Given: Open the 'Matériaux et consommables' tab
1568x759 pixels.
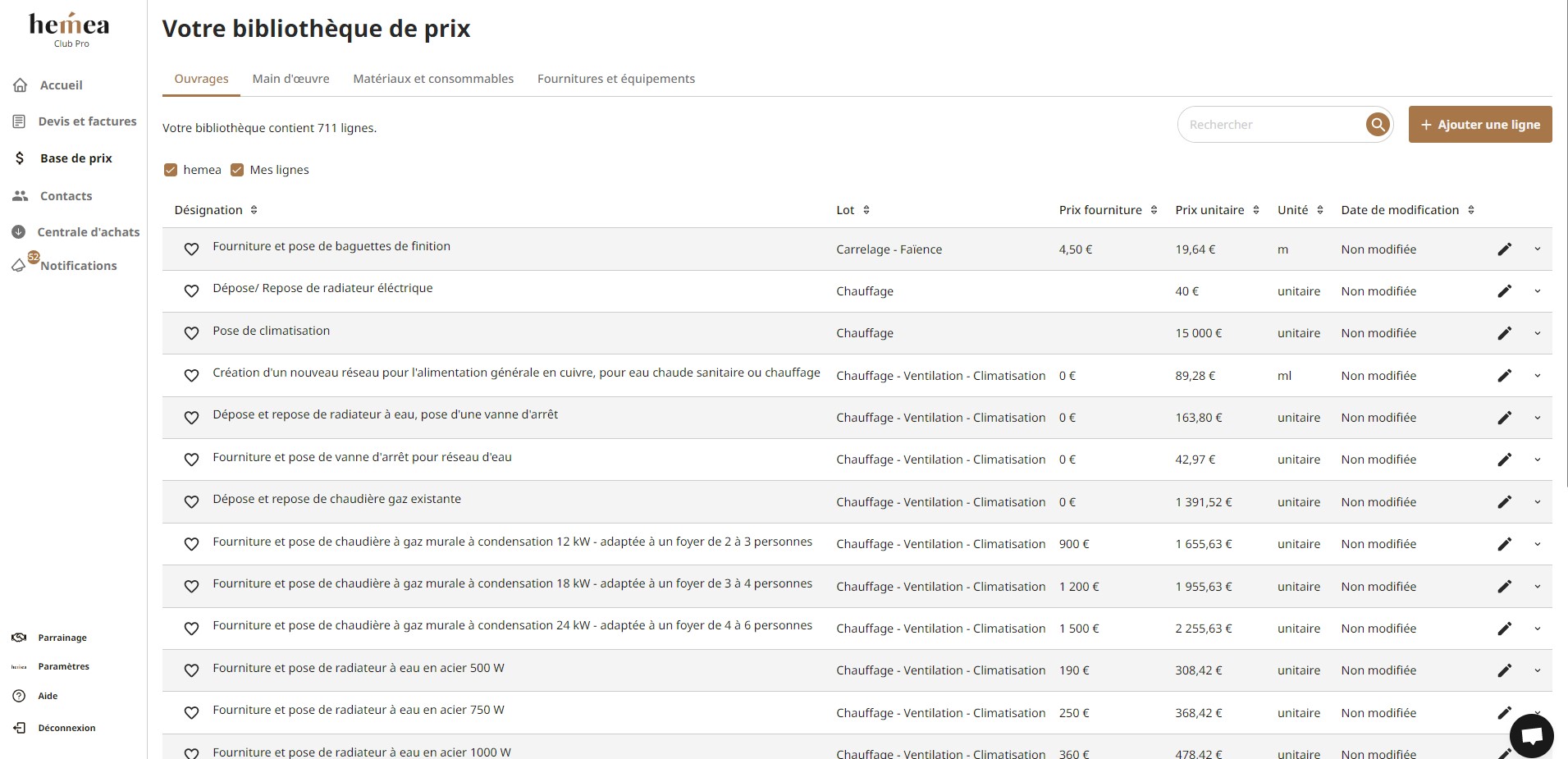Looking at the screenshot, I should coord(433,79).
